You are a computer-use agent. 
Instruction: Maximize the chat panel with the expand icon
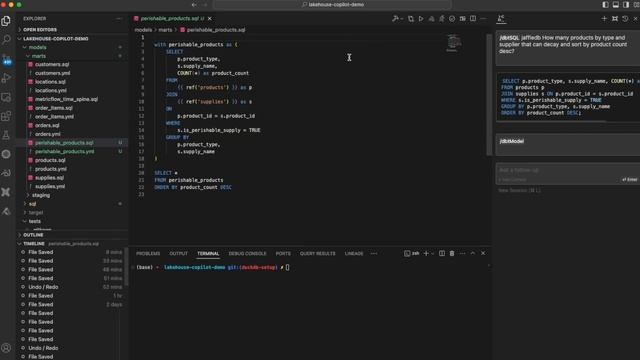[615, 18]
